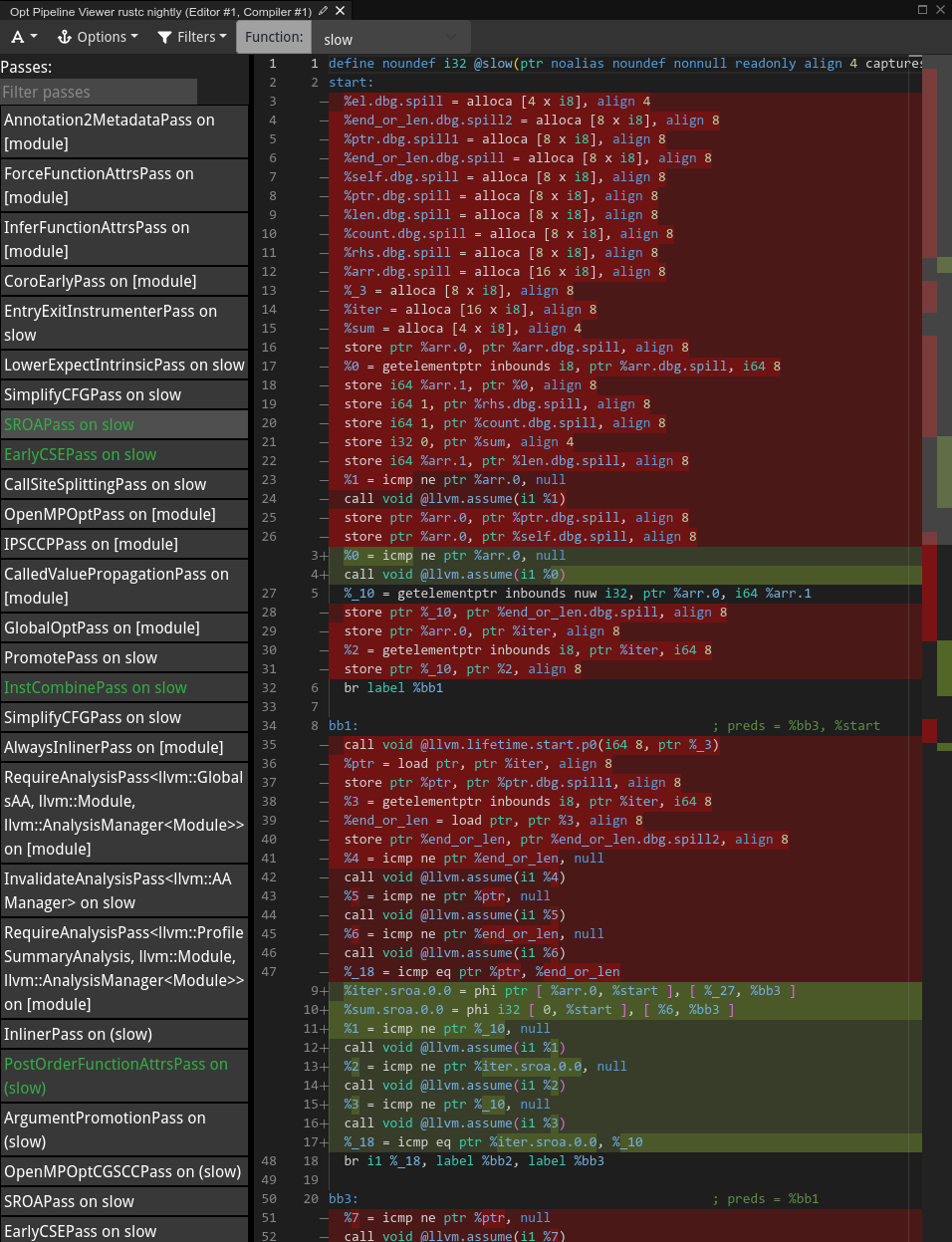This screenshot has width=952, height=1242.
Task: Select SimplifyCFGPass below InstCombinePass
Action: (x=123, y=717)
